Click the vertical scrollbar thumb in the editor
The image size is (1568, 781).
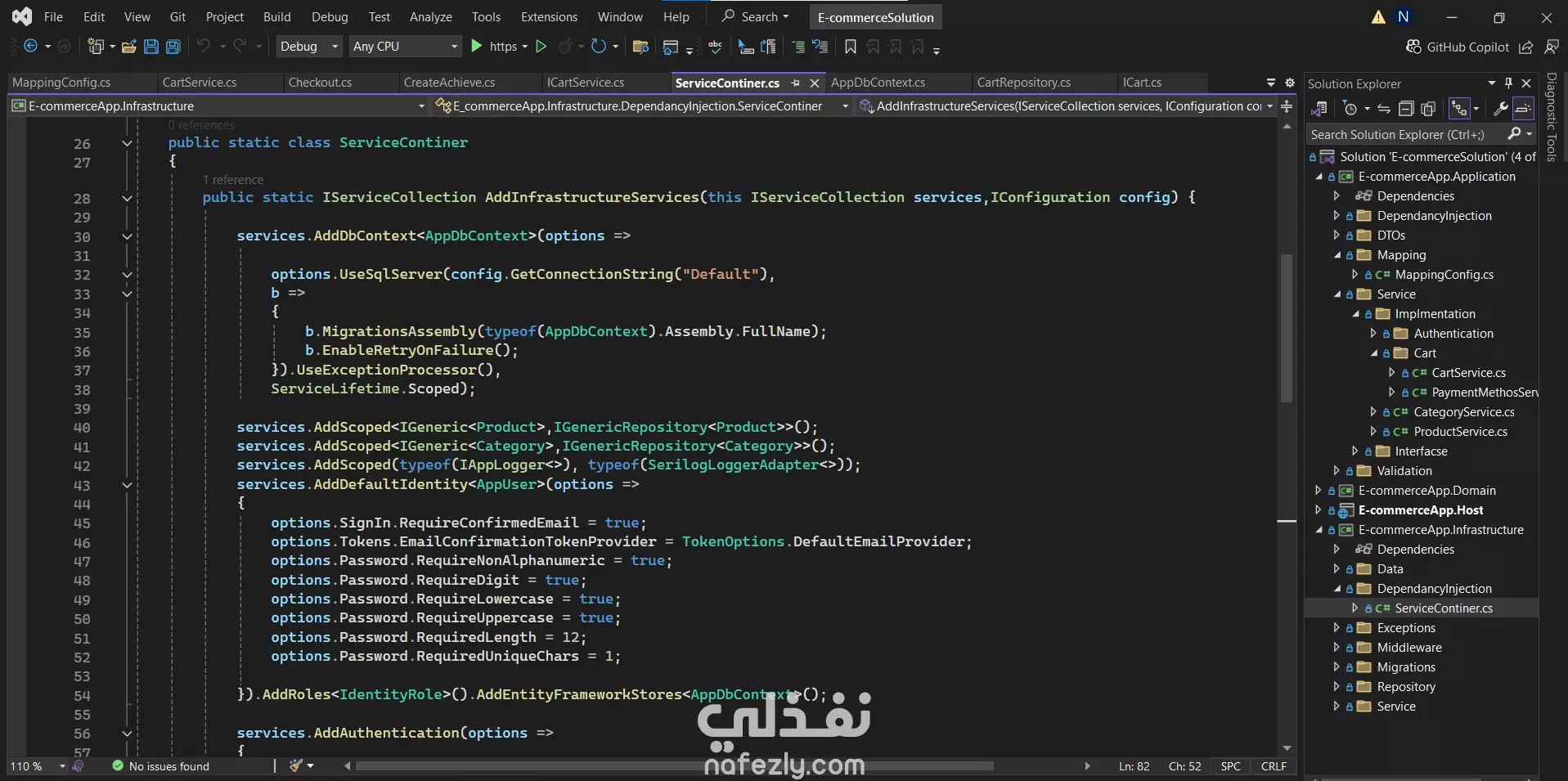1287,327
